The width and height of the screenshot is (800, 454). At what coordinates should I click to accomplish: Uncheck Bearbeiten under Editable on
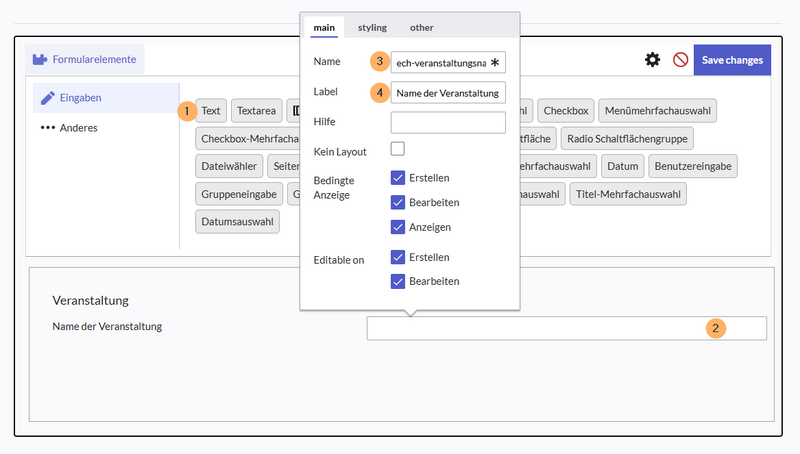tap(397, 281)
